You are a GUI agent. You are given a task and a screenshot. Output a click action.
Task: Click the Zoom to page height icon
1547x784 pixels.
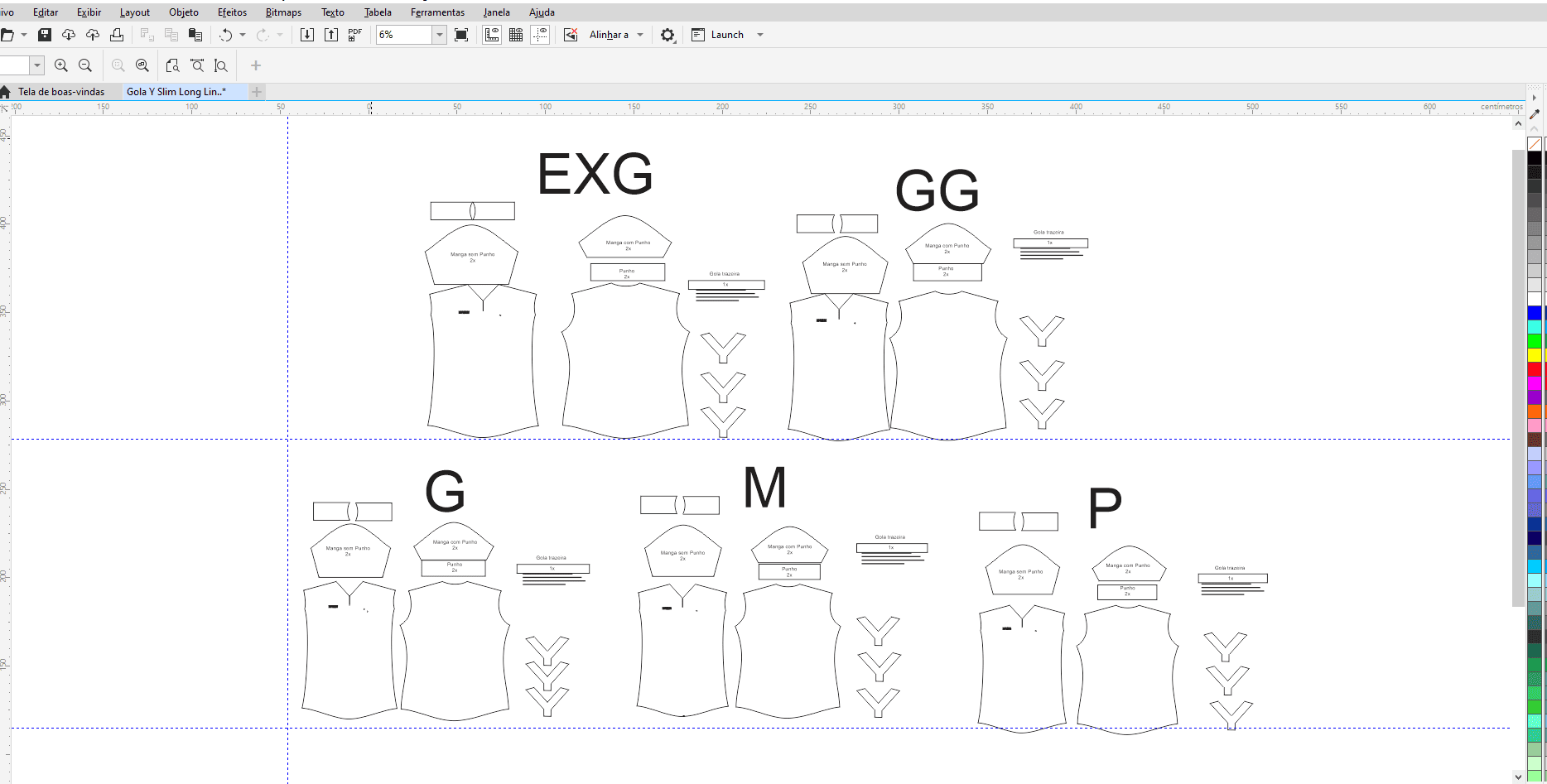tap(221, 65)
